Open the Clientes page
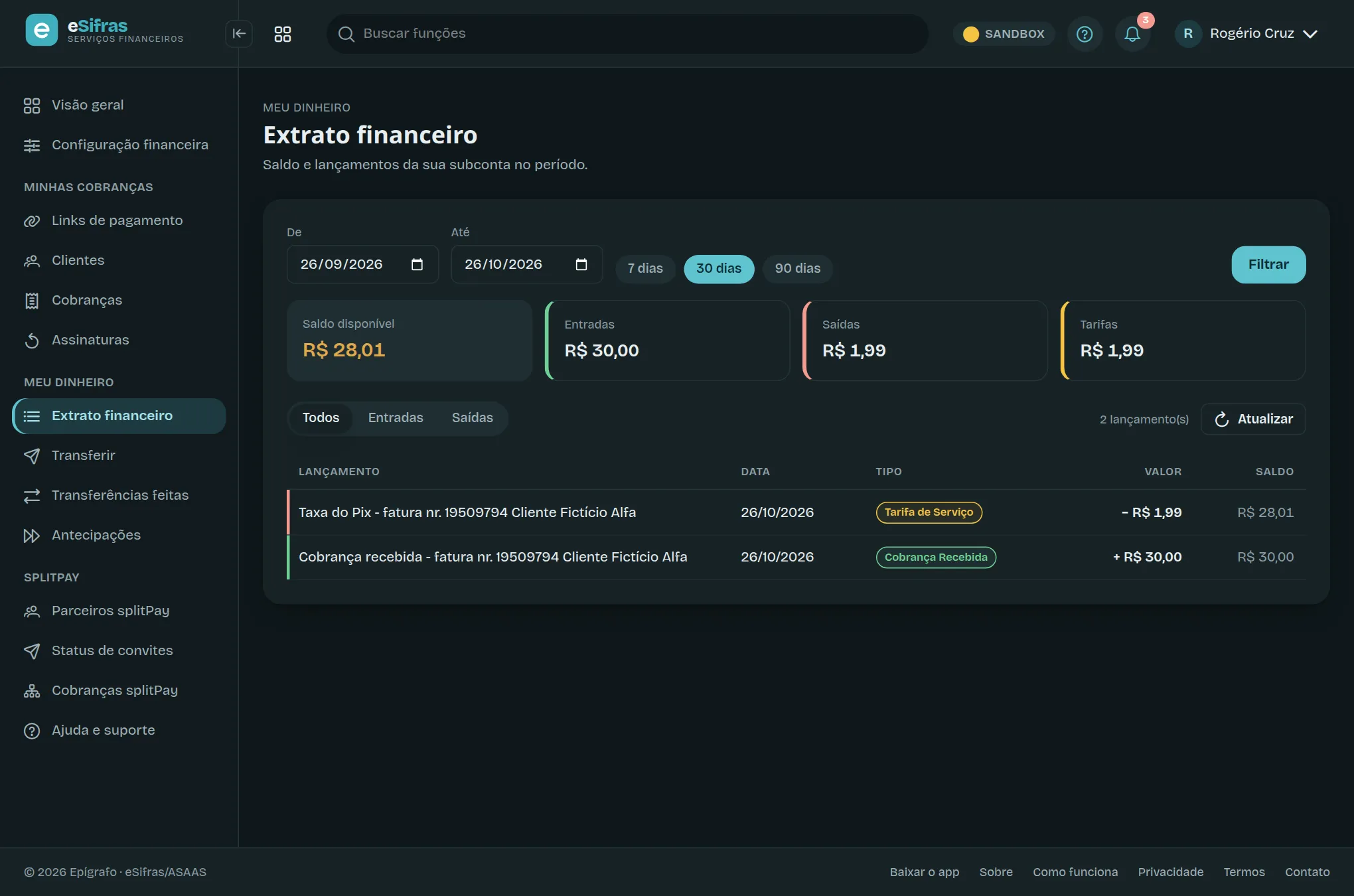The width and height of the screenshot is (1354, 896). pos(119,260)
